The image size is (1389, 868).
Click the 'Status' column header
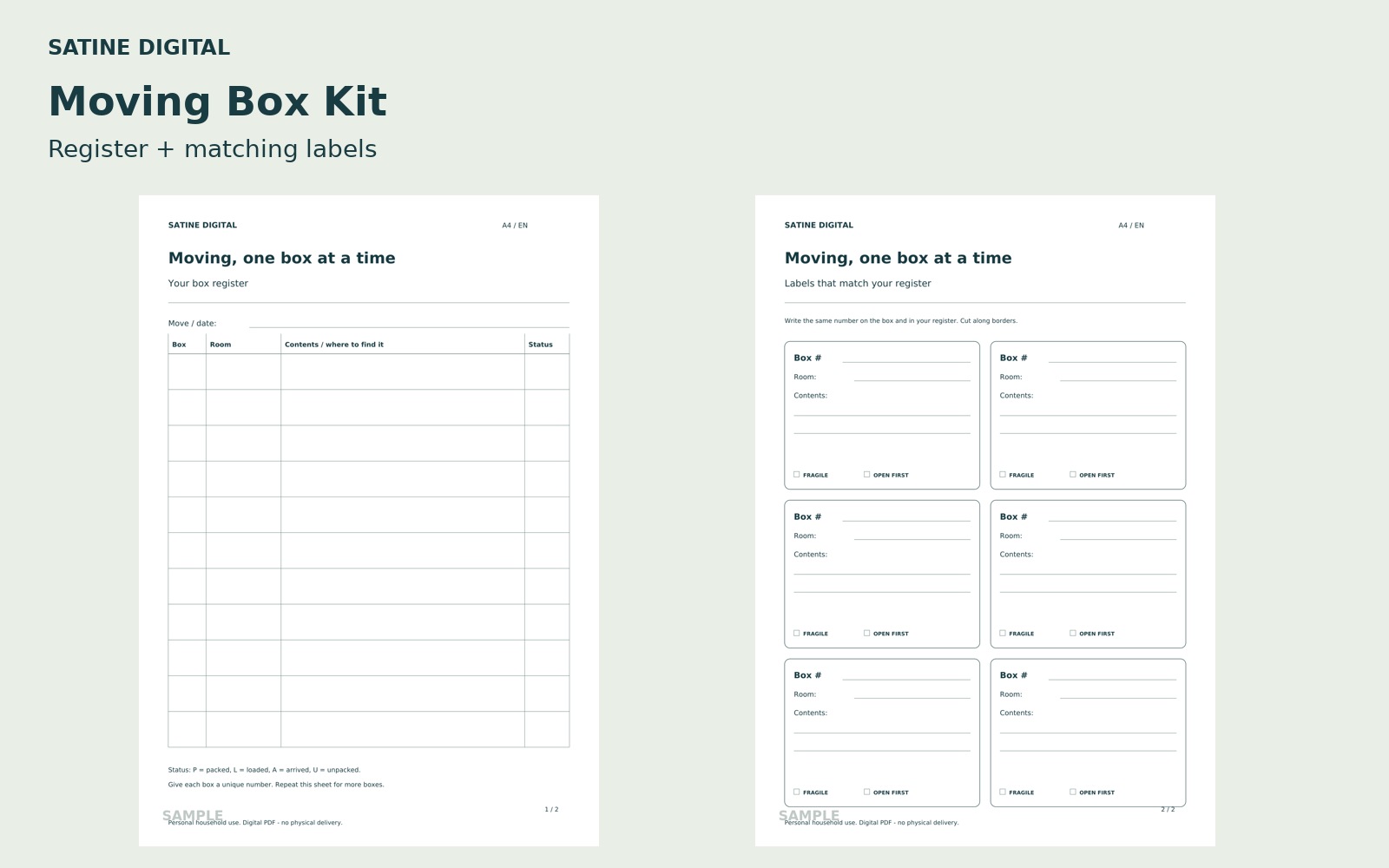point(541,345)
